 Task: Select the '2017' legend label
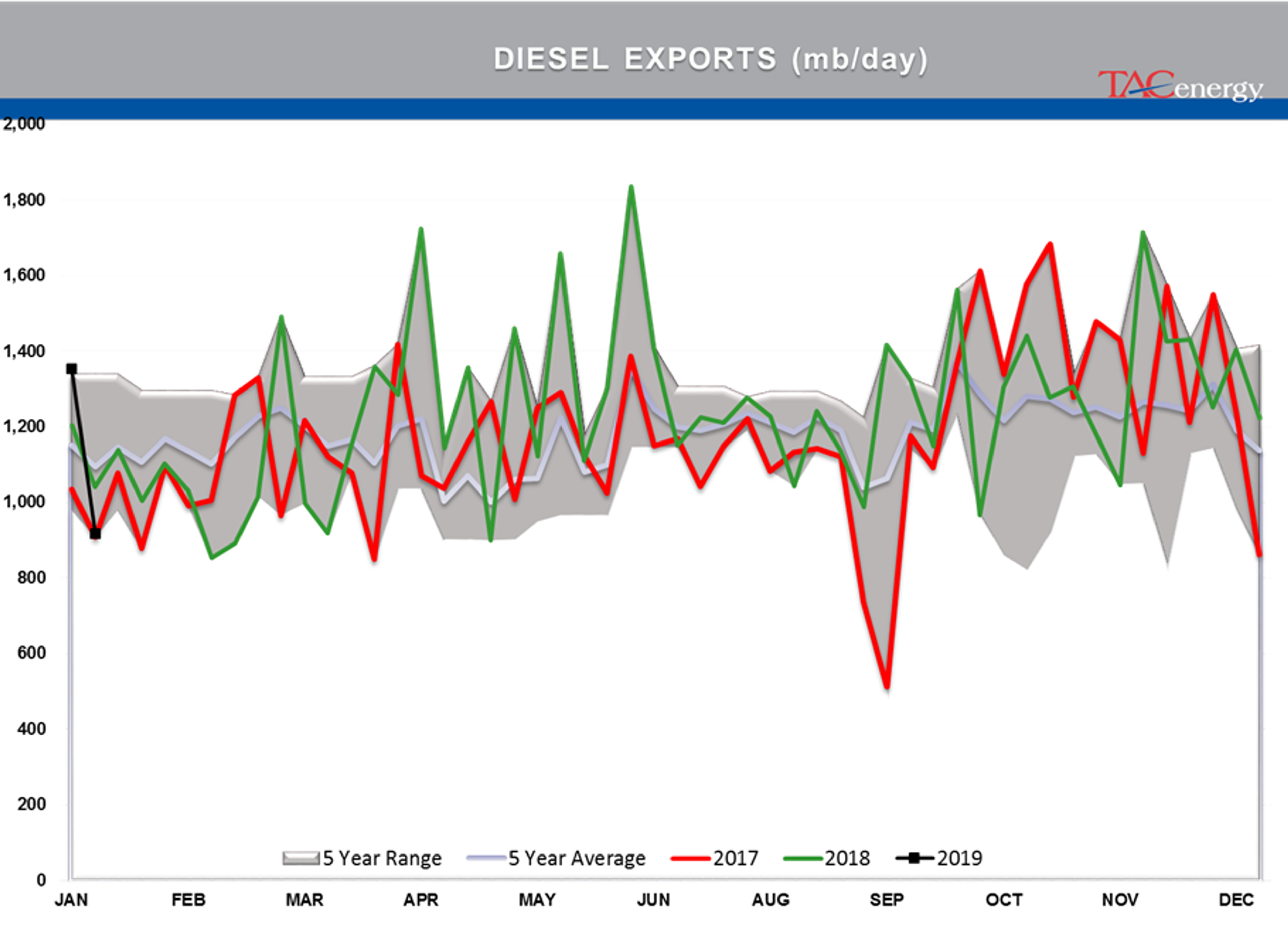click(736, 858)
